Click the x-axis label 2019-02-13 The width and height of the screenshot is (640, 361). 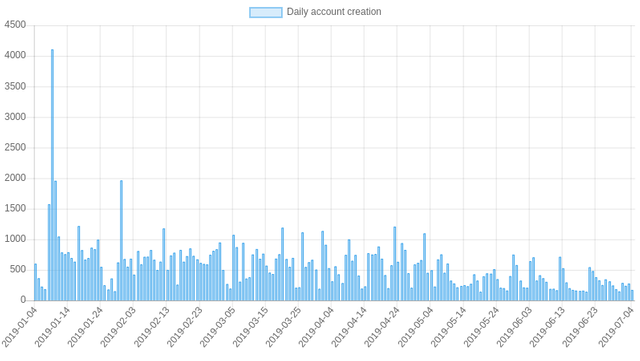pyautogui.click(x=152, y=327)
